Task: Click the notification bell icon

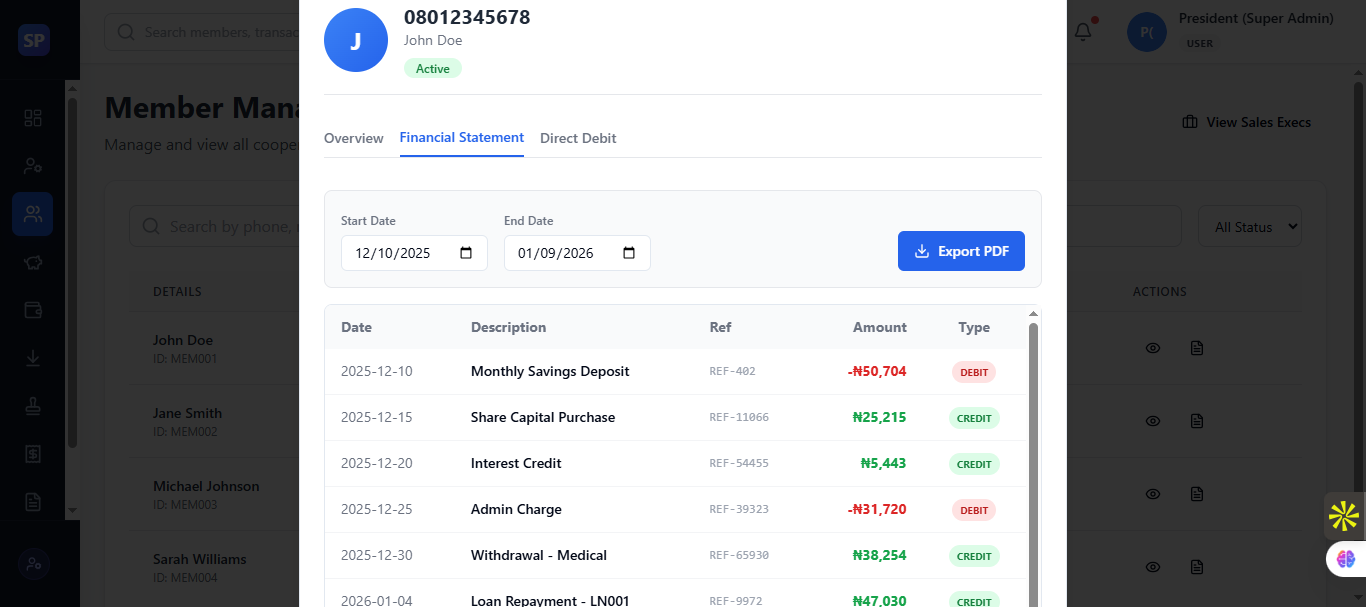Action: click(x=1083, y=32)
